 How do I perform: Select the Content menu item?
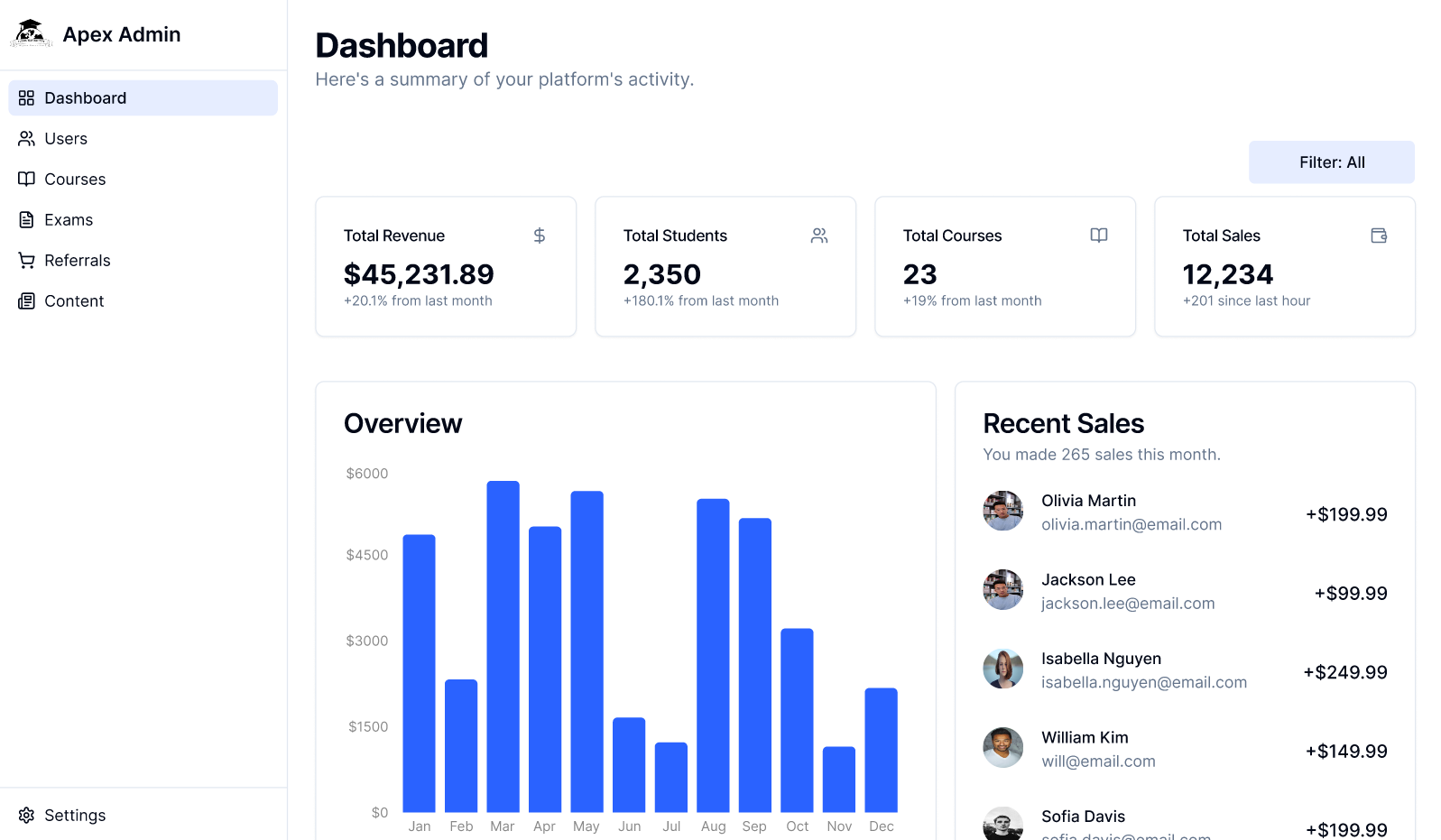(x=143, y=301)
